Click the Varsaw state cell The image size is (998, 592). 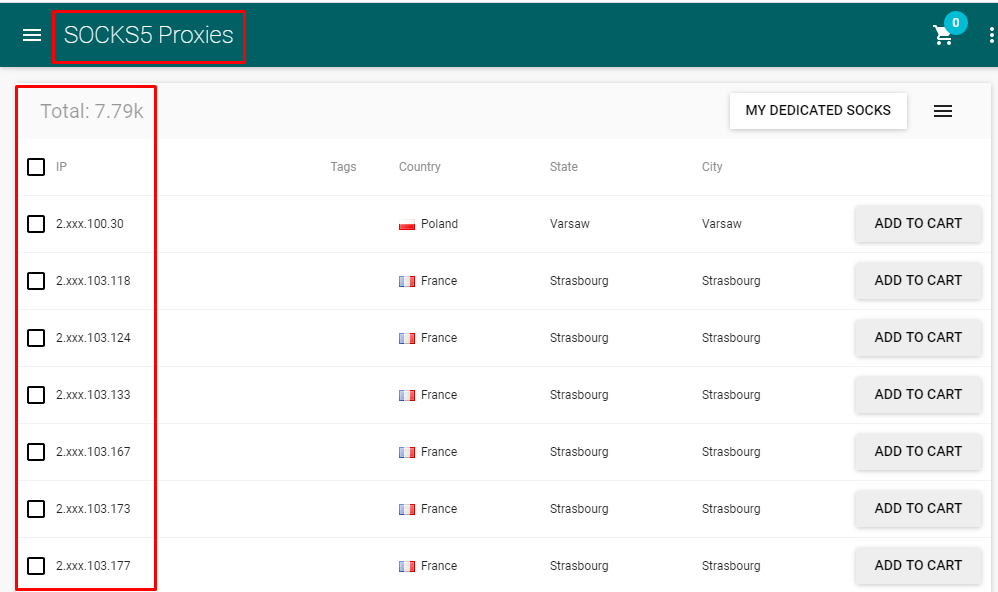tap(570, 224)
